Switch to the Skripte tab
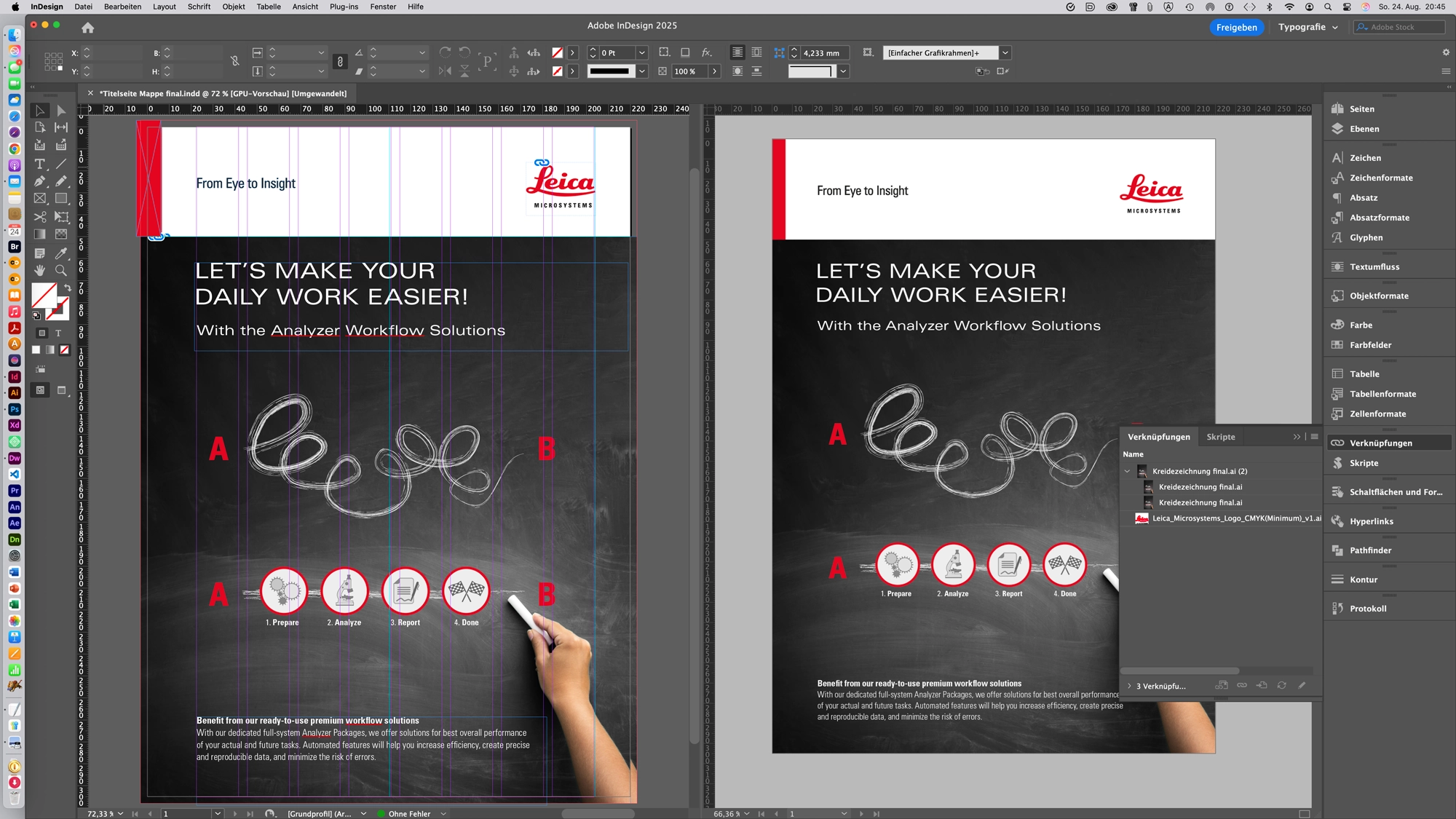Image resolution: width=1456 pixels, height=819 pixels. click(x=1220, y=437)
